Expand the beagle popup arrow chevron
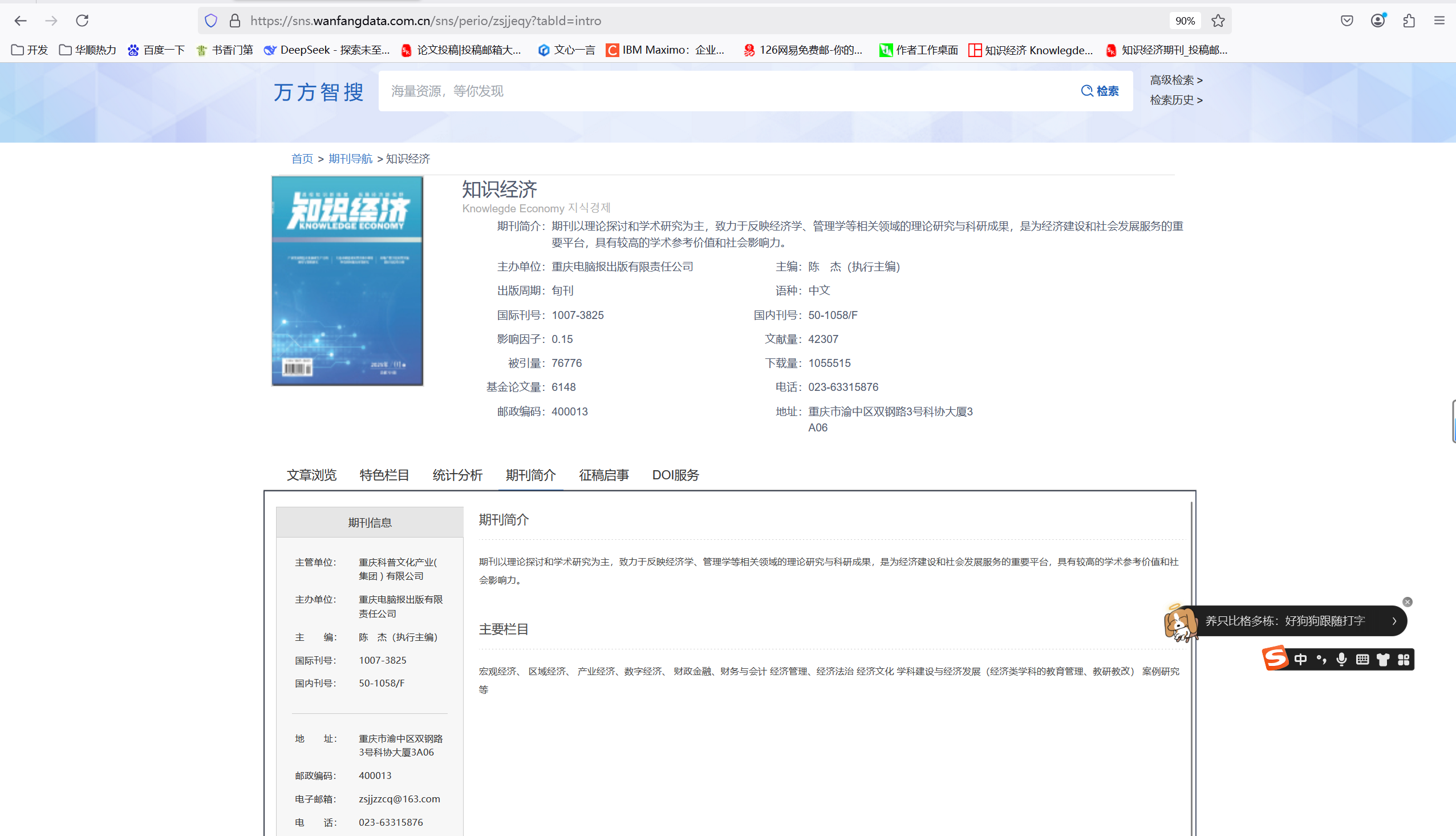Screen dimensions: 1456x836 tap(1394, 621)
